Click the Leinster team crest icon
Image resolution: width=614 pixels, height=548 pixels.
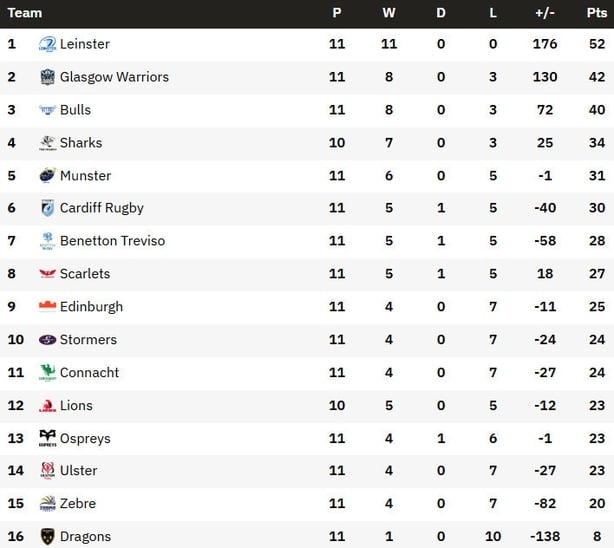[47, 44]
